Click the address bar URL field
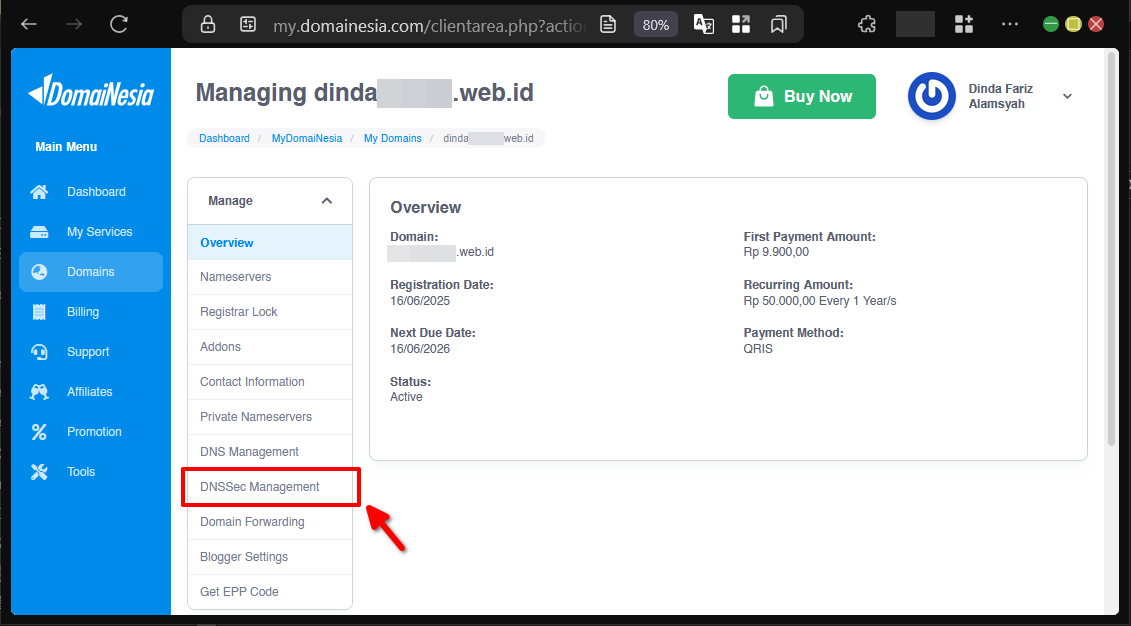 click(x=430, y=25)
